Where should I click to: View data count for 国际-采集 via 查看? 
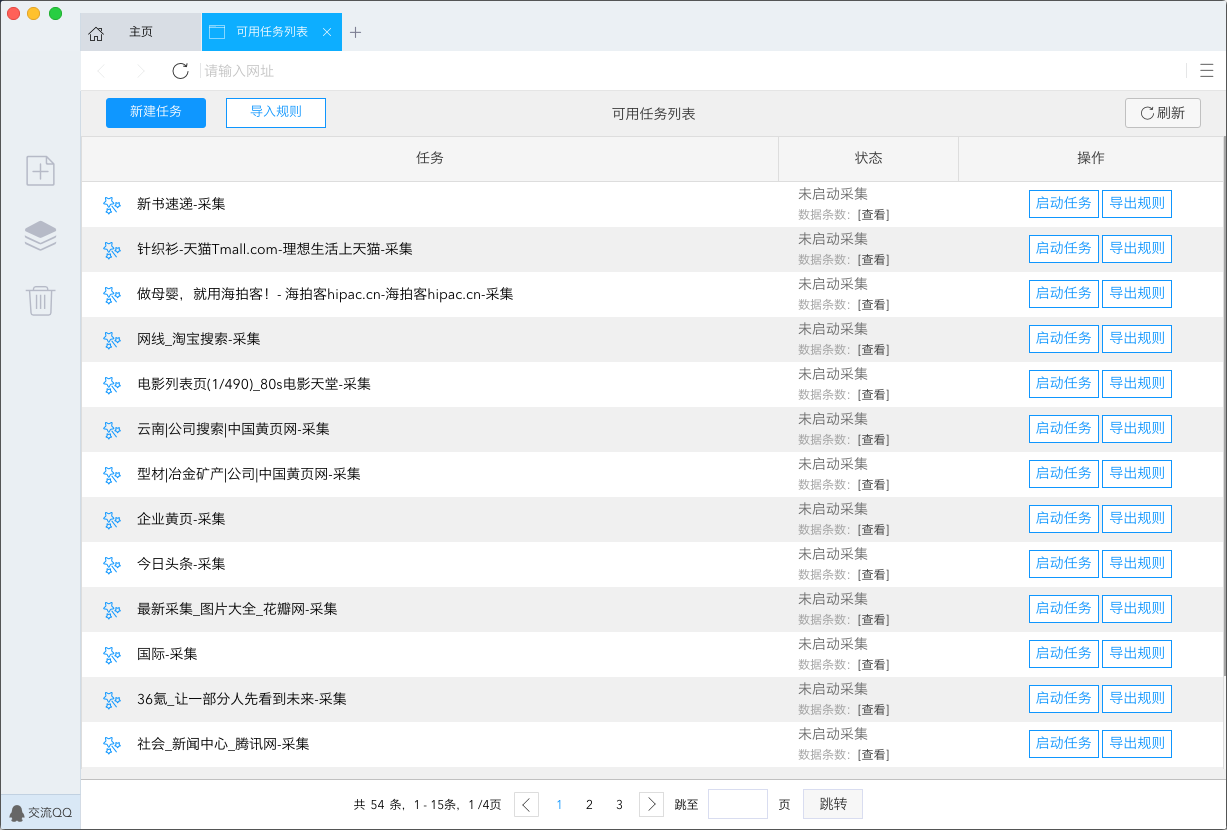tap(874, 665)
